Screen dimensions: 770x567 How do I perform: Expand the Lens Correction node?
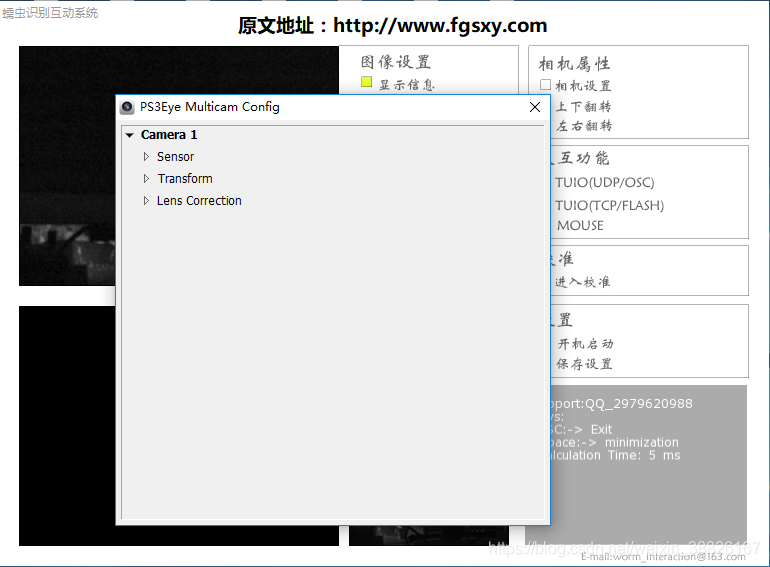146,201
